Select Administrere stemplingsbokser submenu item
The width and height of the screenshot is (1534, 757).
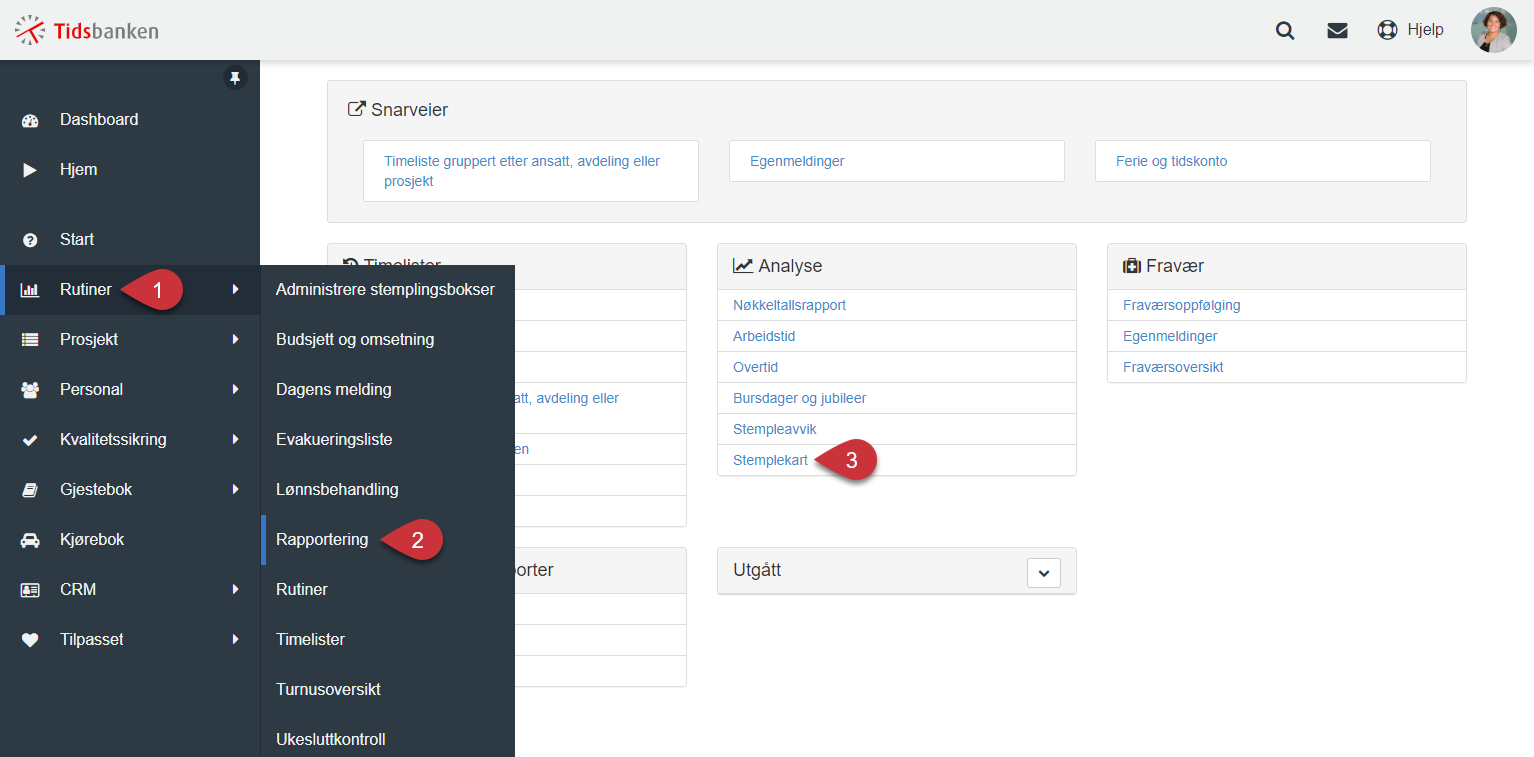click(x=388, y=290)
